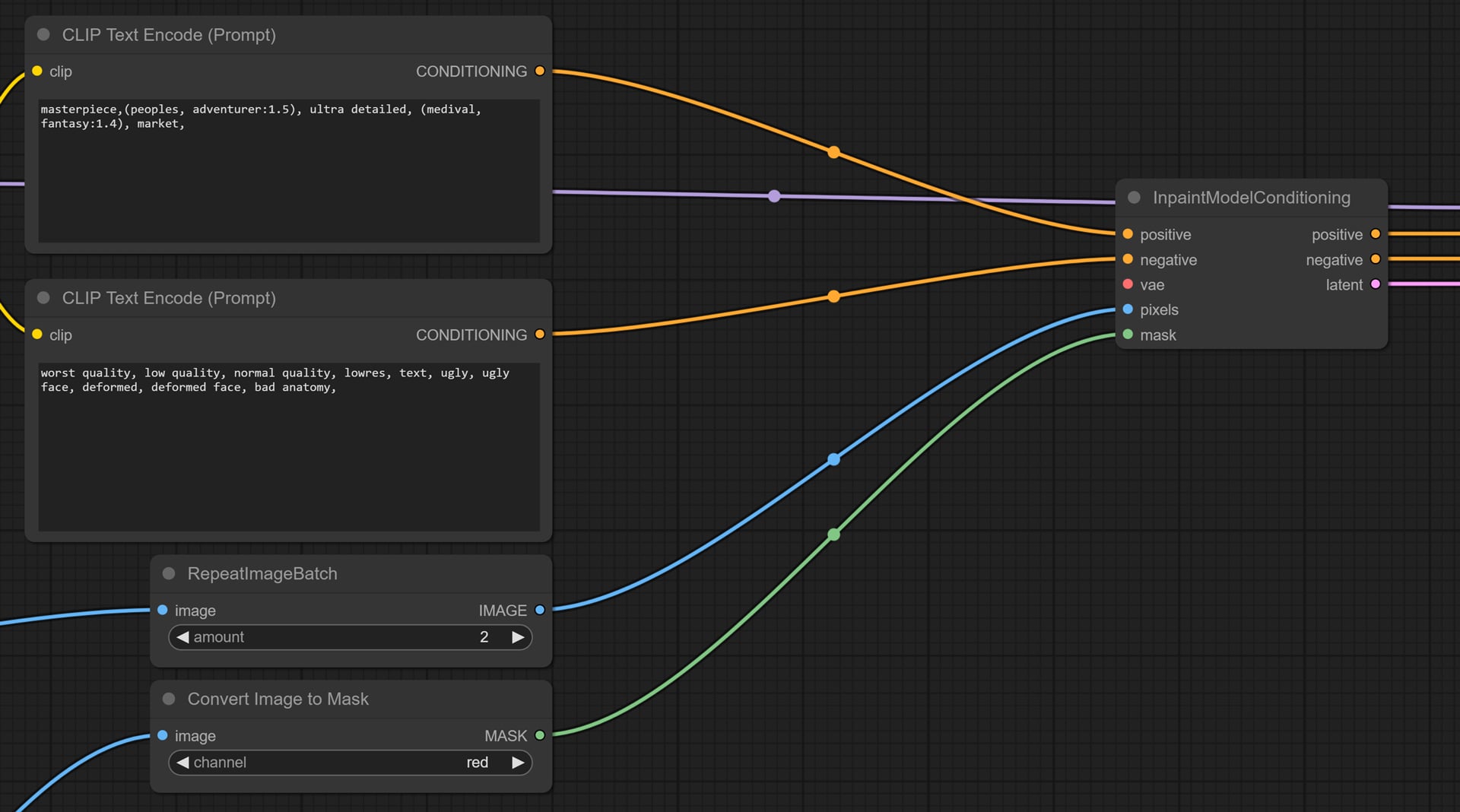Click the IMAGE output label on RepeatImageBatch

(x=503, y=611)
